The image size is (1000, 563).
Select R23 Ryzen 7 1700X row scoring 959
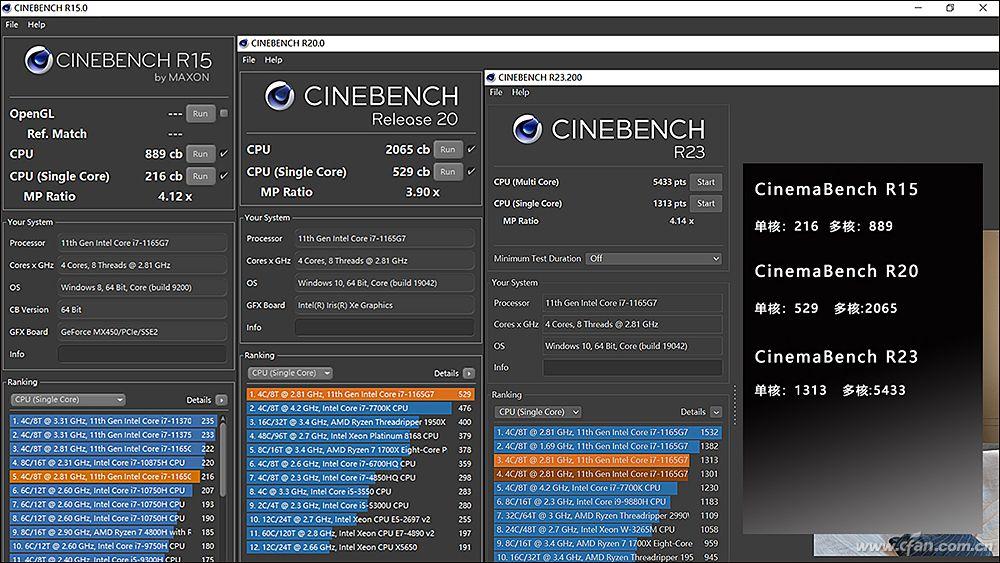click(608, 543)
